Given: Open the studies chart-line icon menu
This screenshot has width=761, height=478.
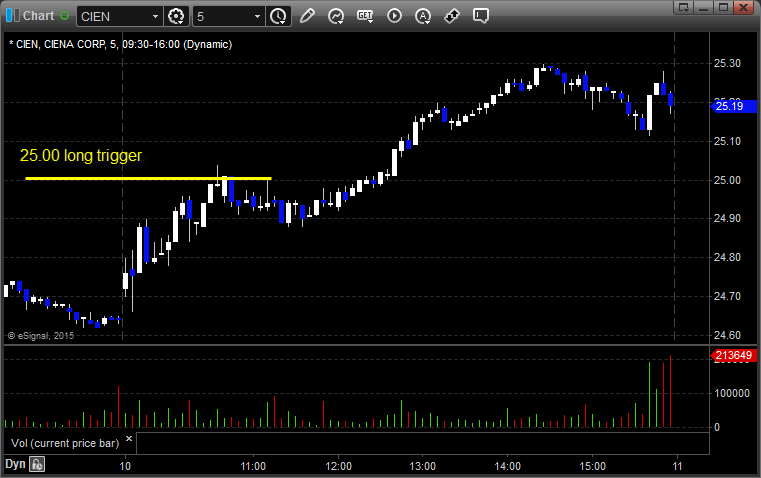Looking at the screenshot, I should click(x=336, y=16).
